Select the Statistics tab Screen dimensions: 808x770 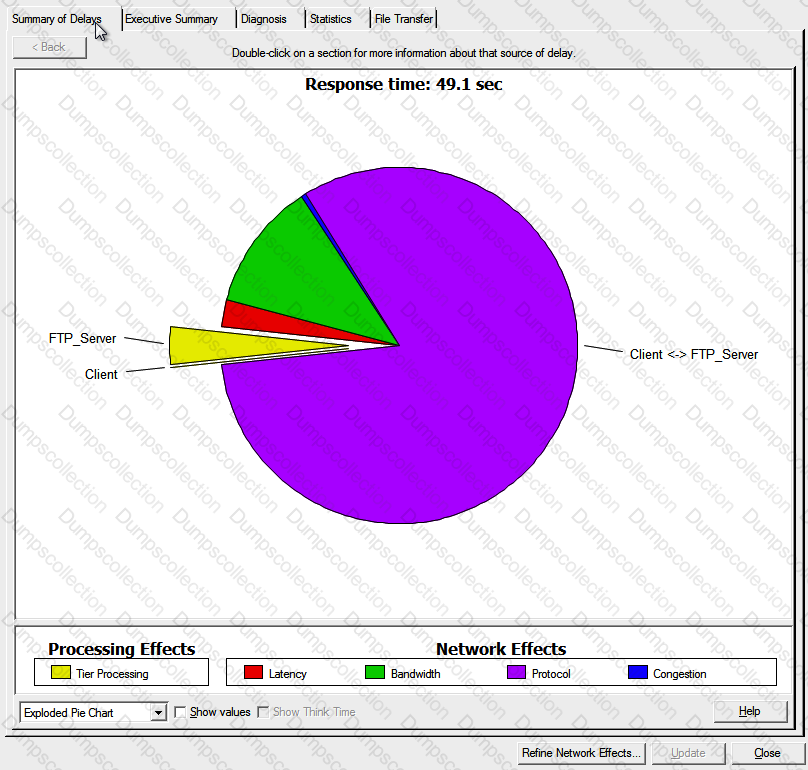tap(330, 19)
